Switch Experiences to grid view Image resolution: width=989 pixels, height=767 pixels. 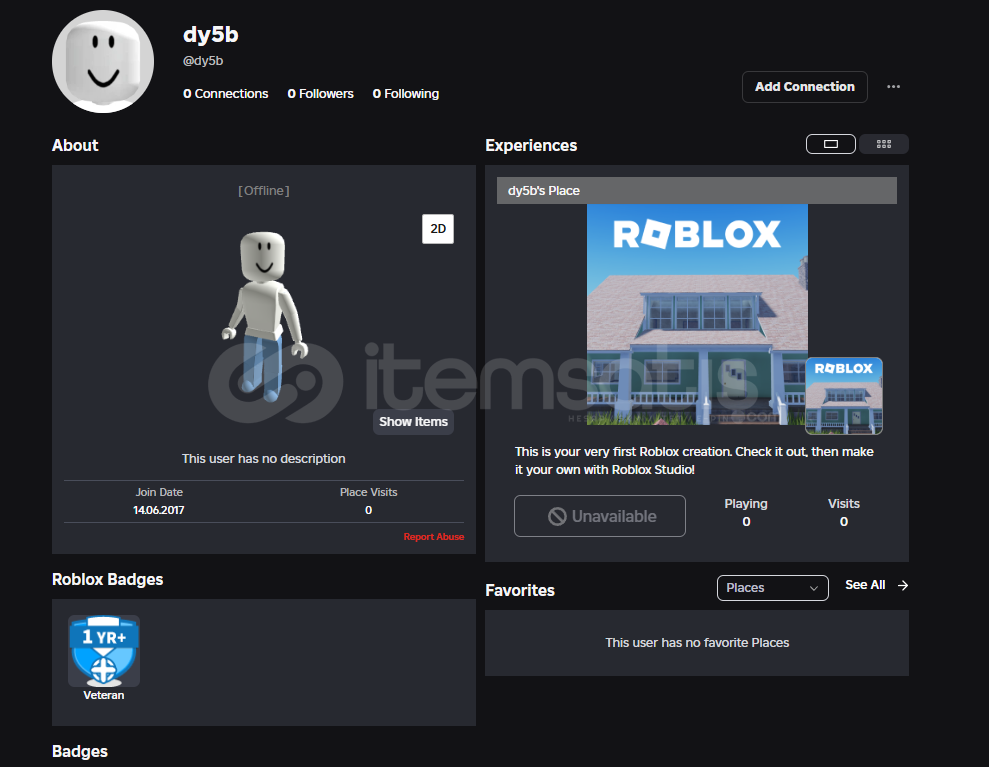[x=884, y=144]
